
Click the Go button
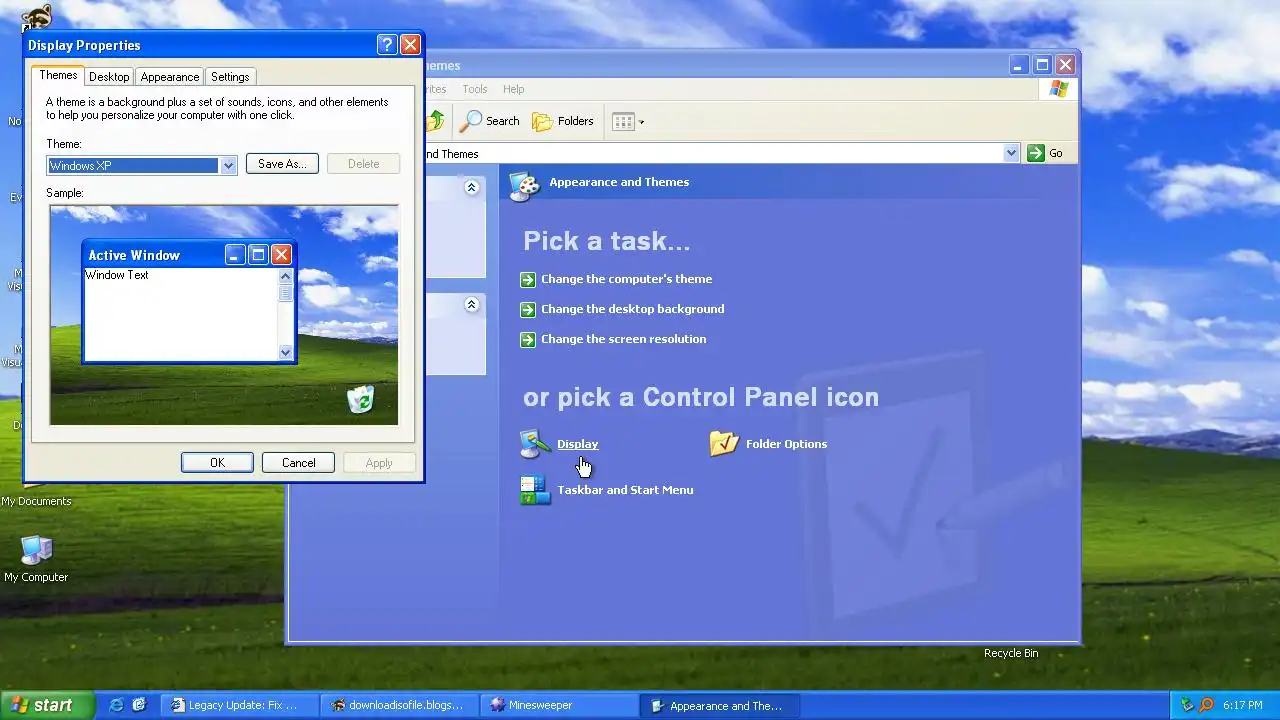point(1046,153)
